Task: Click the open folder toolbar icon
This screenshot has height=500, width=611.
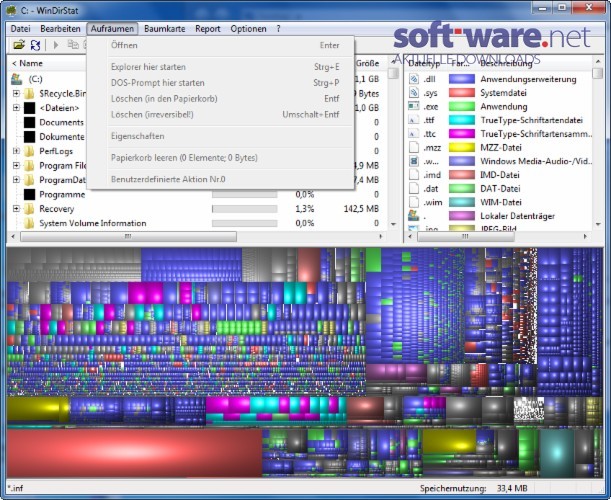Action: pos(19,45)
